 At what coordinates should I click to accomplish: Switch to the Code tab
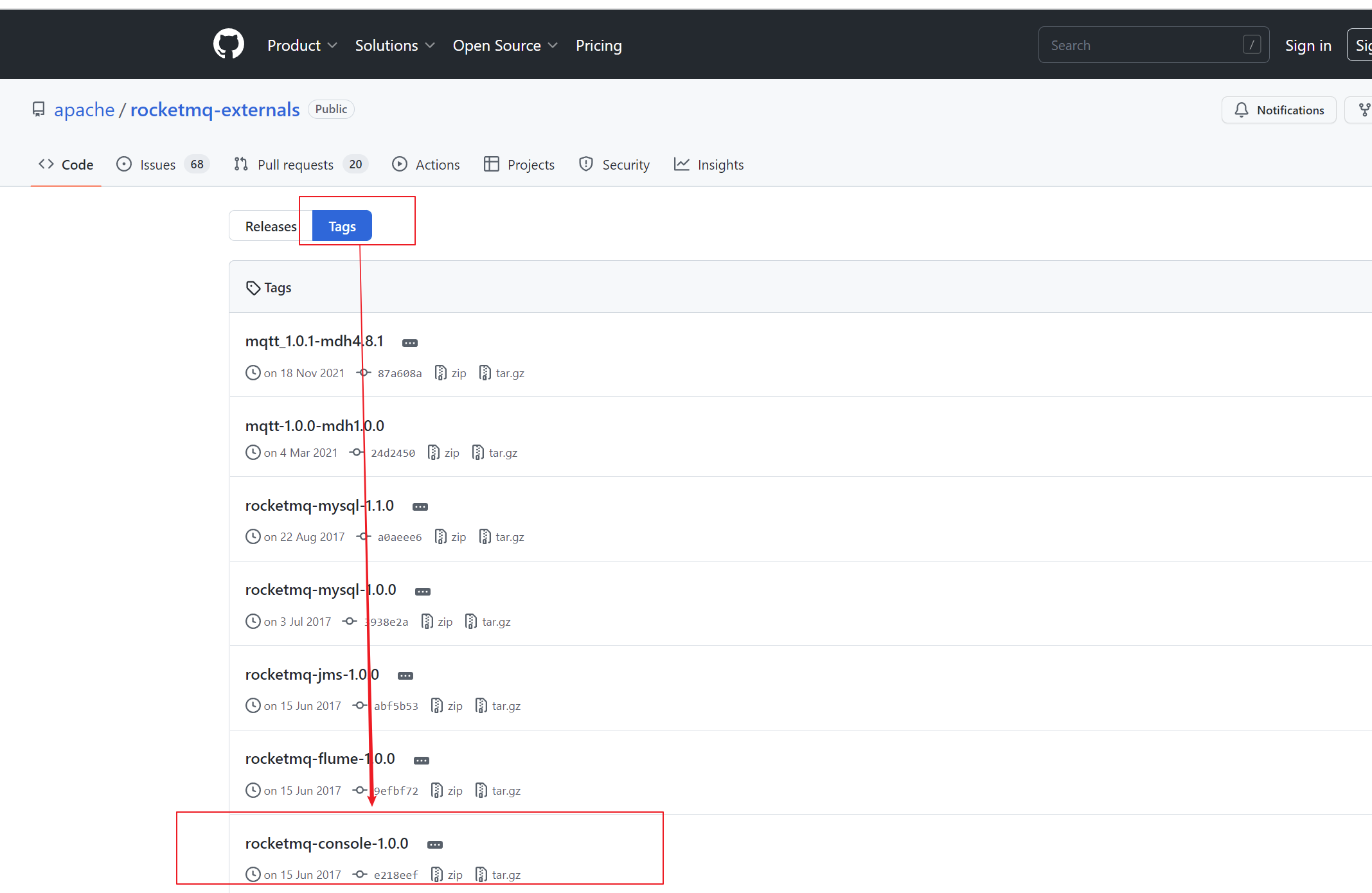pyautogui.click(x=66, y=164)
